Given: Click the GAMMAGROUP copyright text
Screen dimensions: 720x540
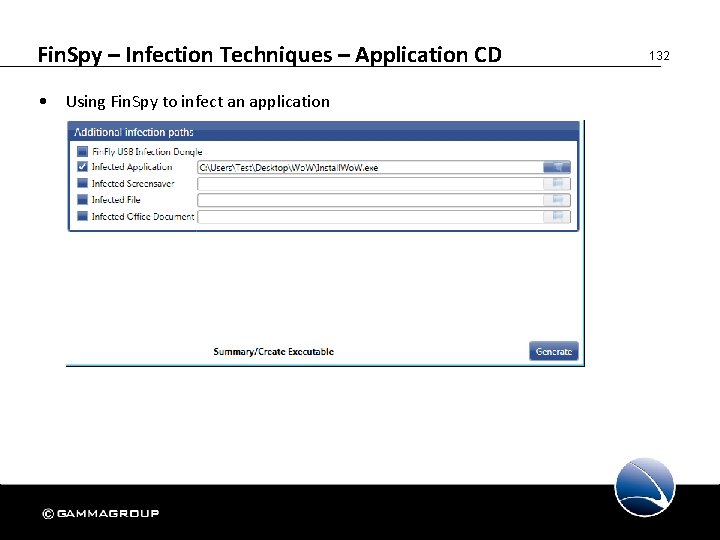Looking at the screenshot, I should [101, 513].
